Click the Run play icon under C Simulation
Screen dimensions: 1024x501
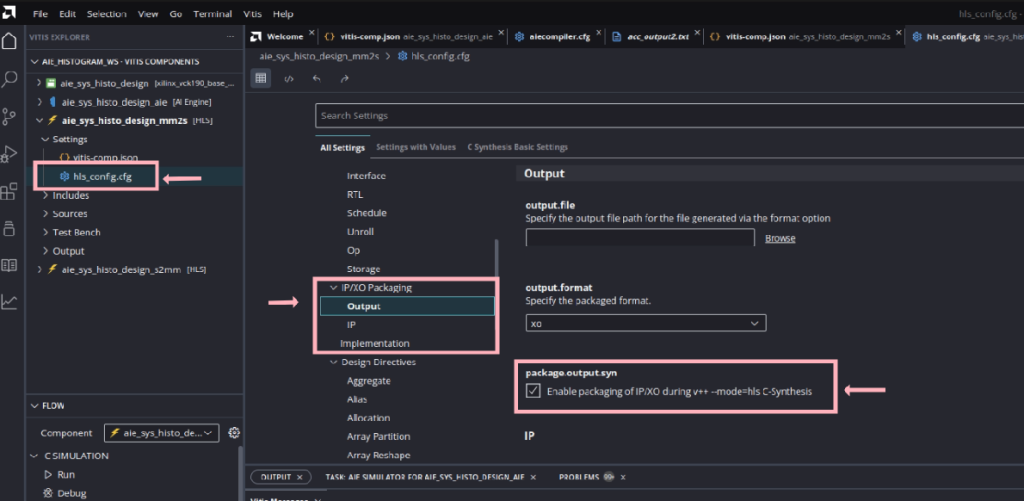(x=48, y=474)
